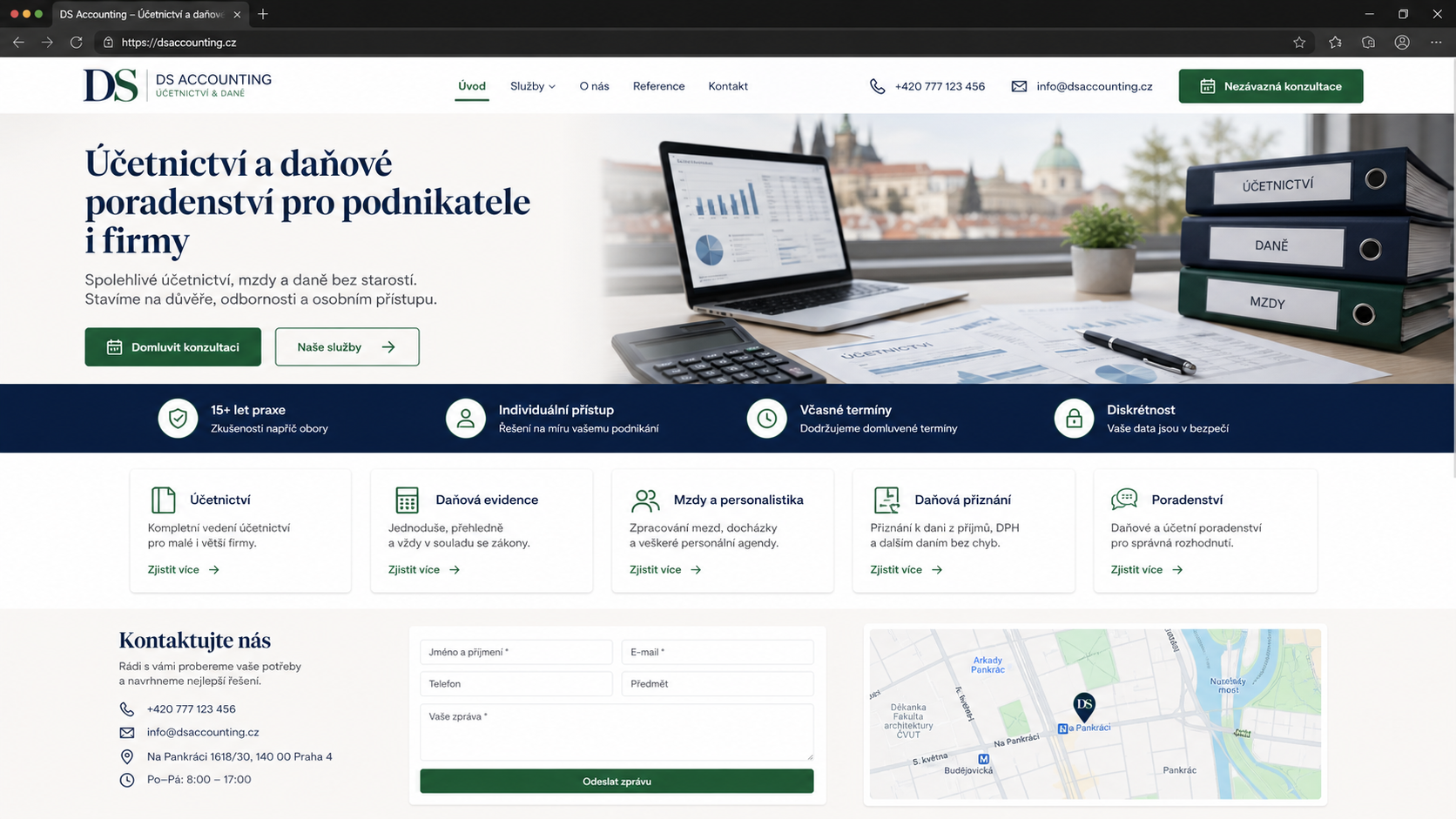Image resolution: width=1456 pixels, height=819 pixels.
Task: Open the browser collections icon
Action: coord(1368,42)
